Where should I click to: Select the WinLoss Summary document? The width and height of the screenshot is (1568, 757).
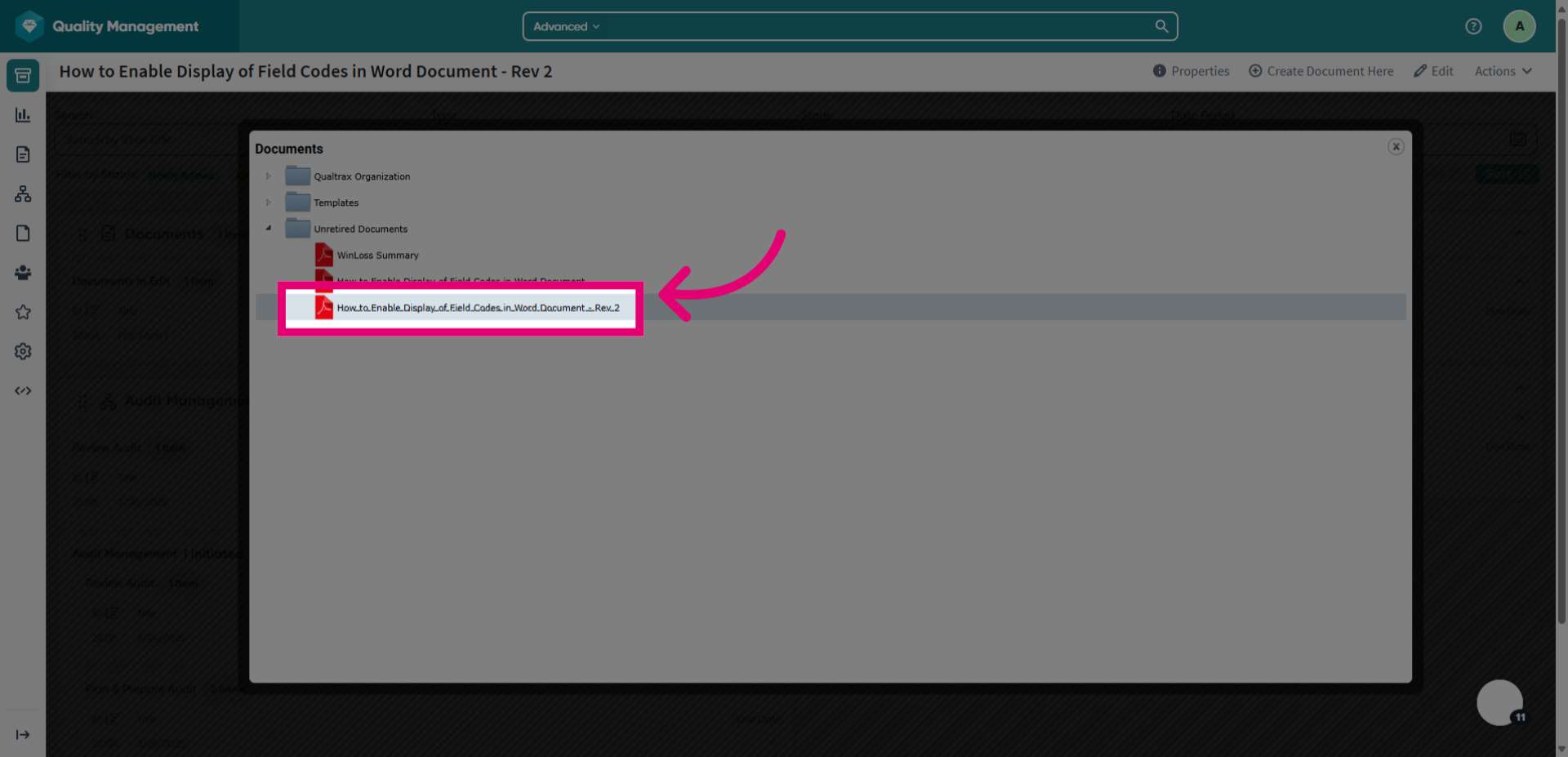click(x=377, y=256)
